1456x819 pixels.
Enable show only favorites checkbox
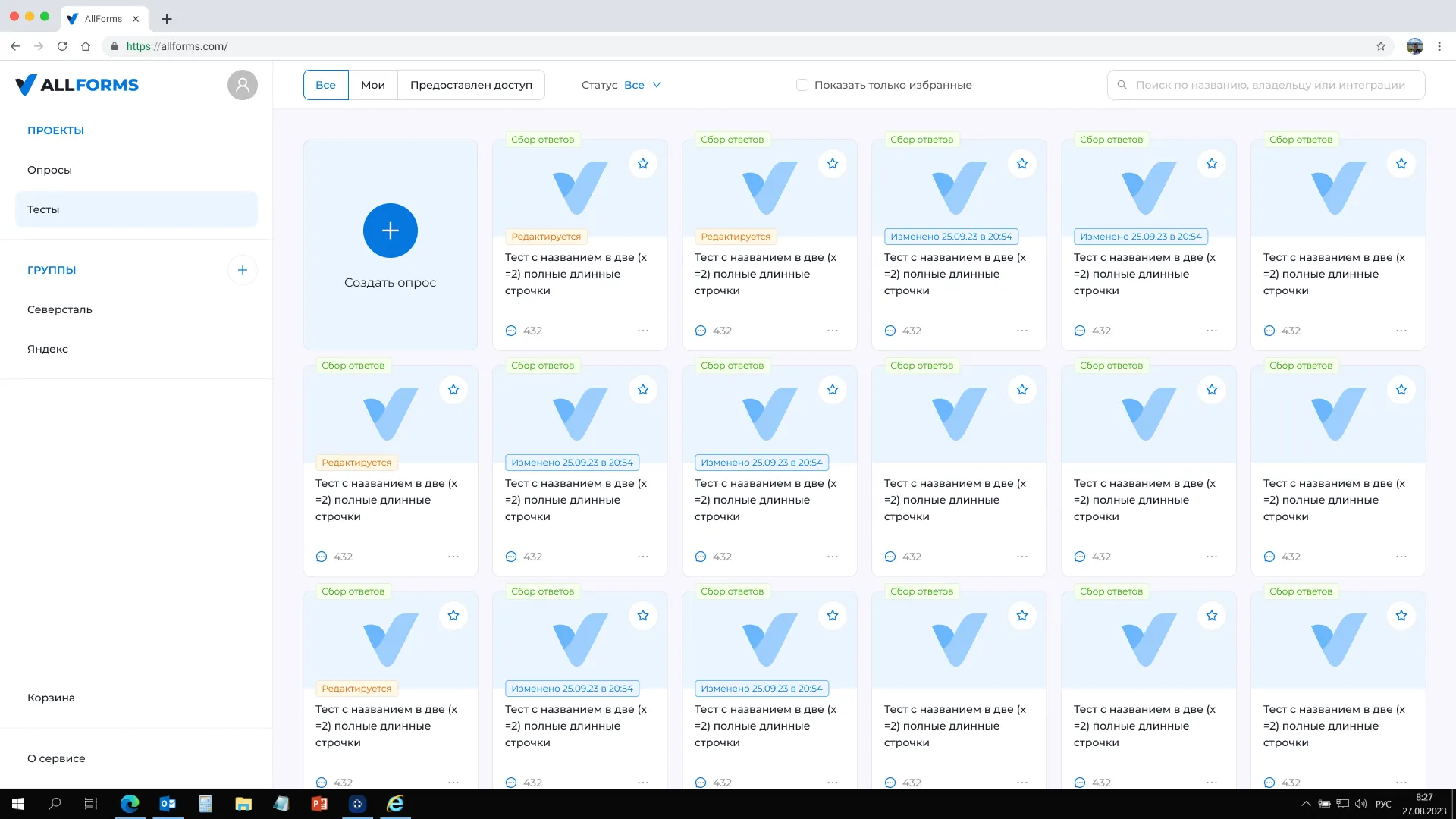click(802, 85)
